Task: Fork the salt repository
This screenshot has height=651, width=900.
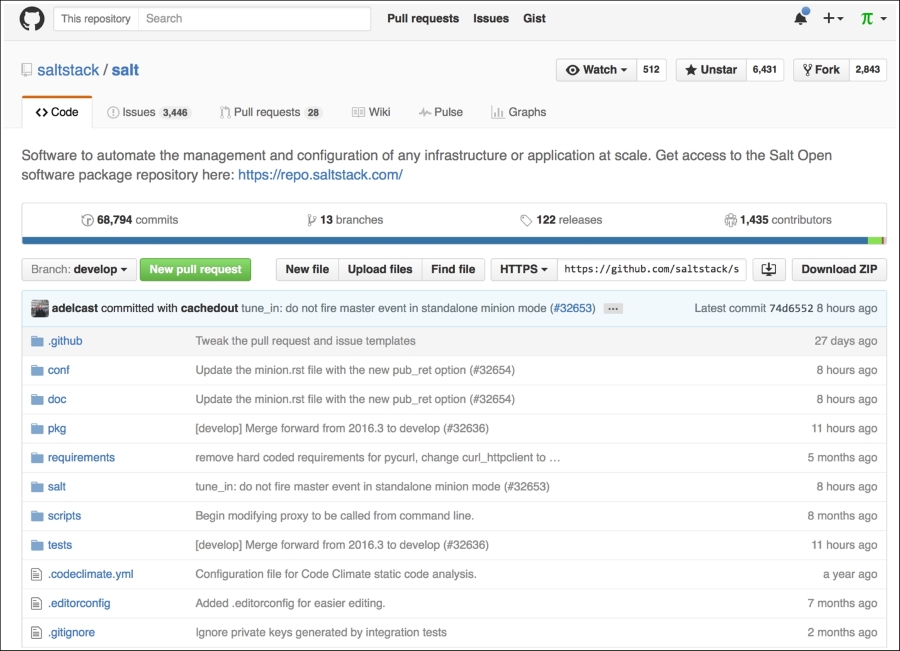Action: pyautogui.click(x=821, y=69)
